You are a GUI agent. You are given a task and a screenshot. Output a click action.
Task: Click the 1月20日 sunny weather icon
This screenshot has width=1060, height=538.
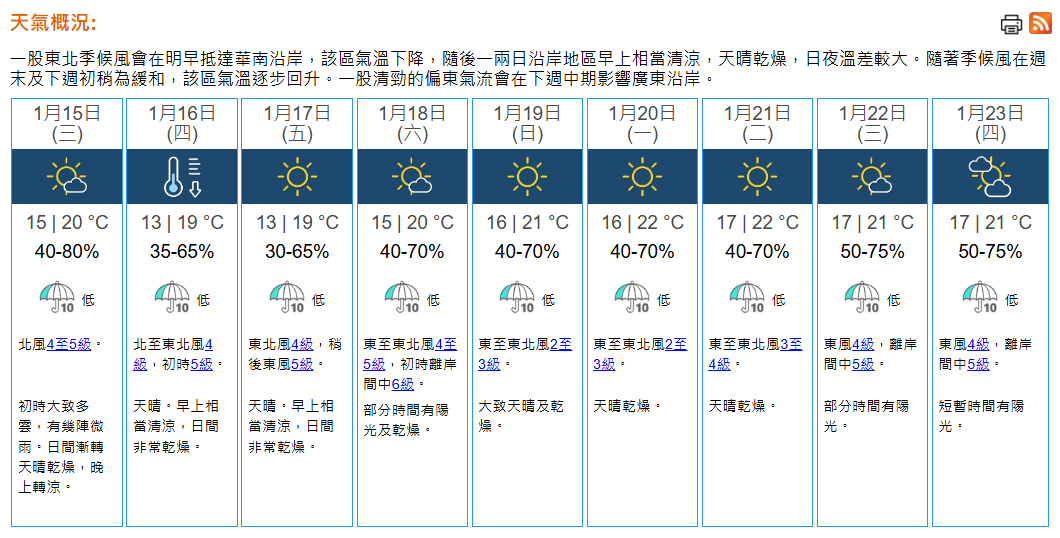tap(642, 177)
